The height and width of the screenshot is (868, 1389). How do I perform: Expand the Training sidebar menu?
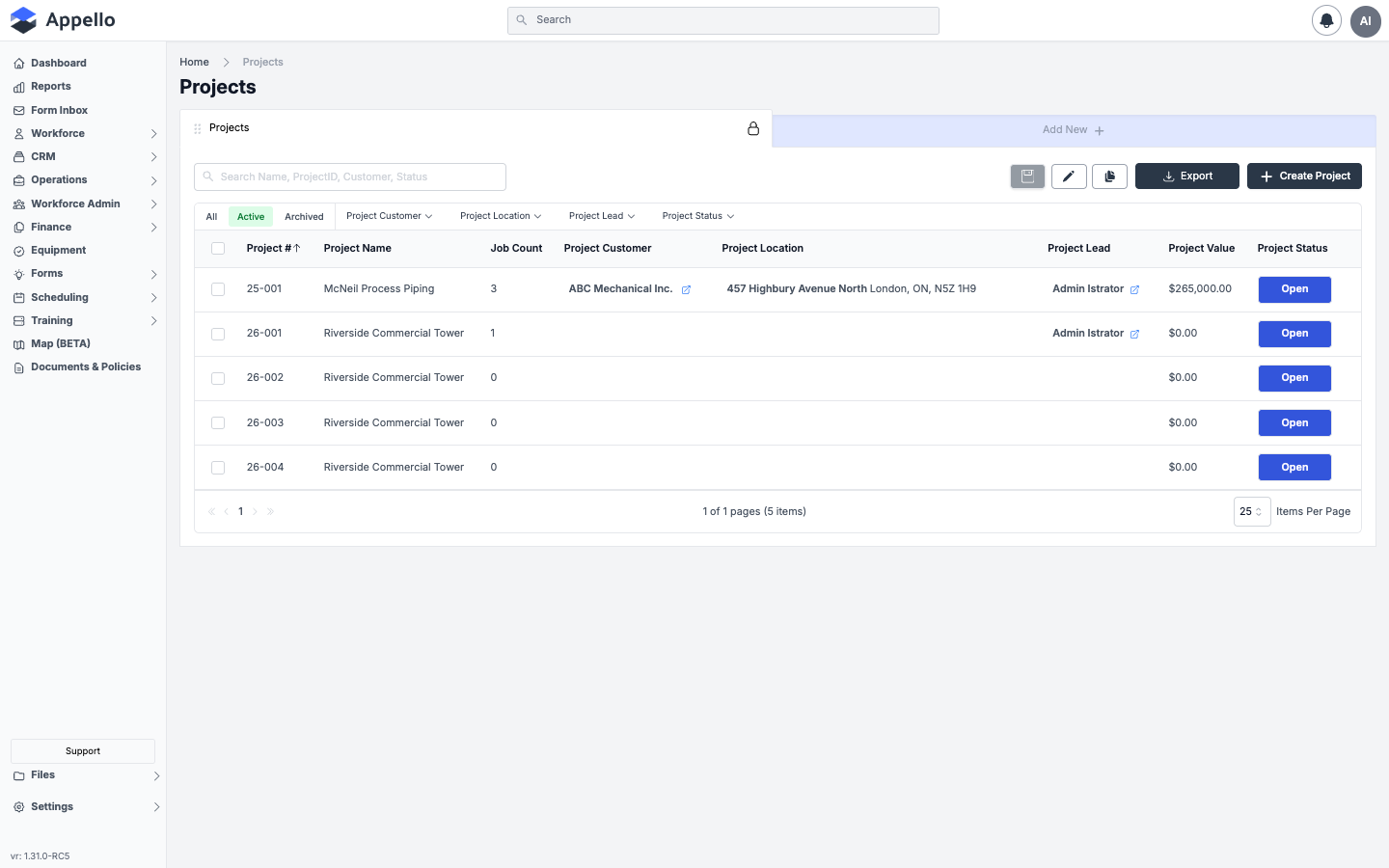(153, 321)
